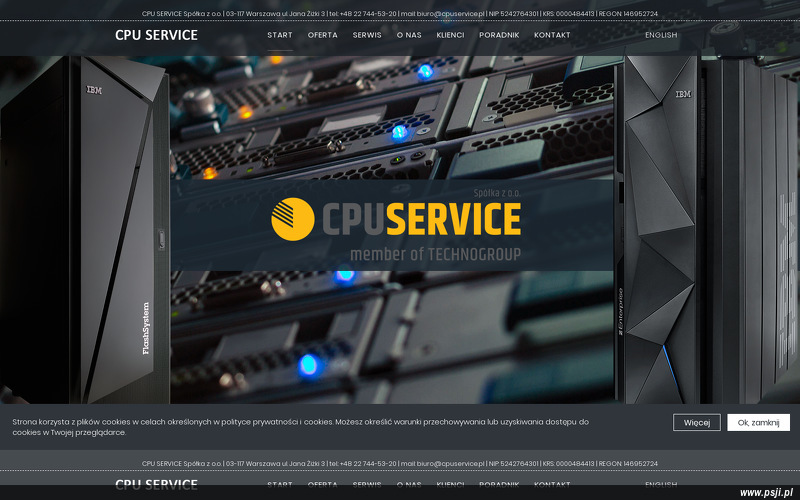Viewport: 800px width, 500px height.
Task: Open the PORADNIK menu item
Action: [499, 35]
